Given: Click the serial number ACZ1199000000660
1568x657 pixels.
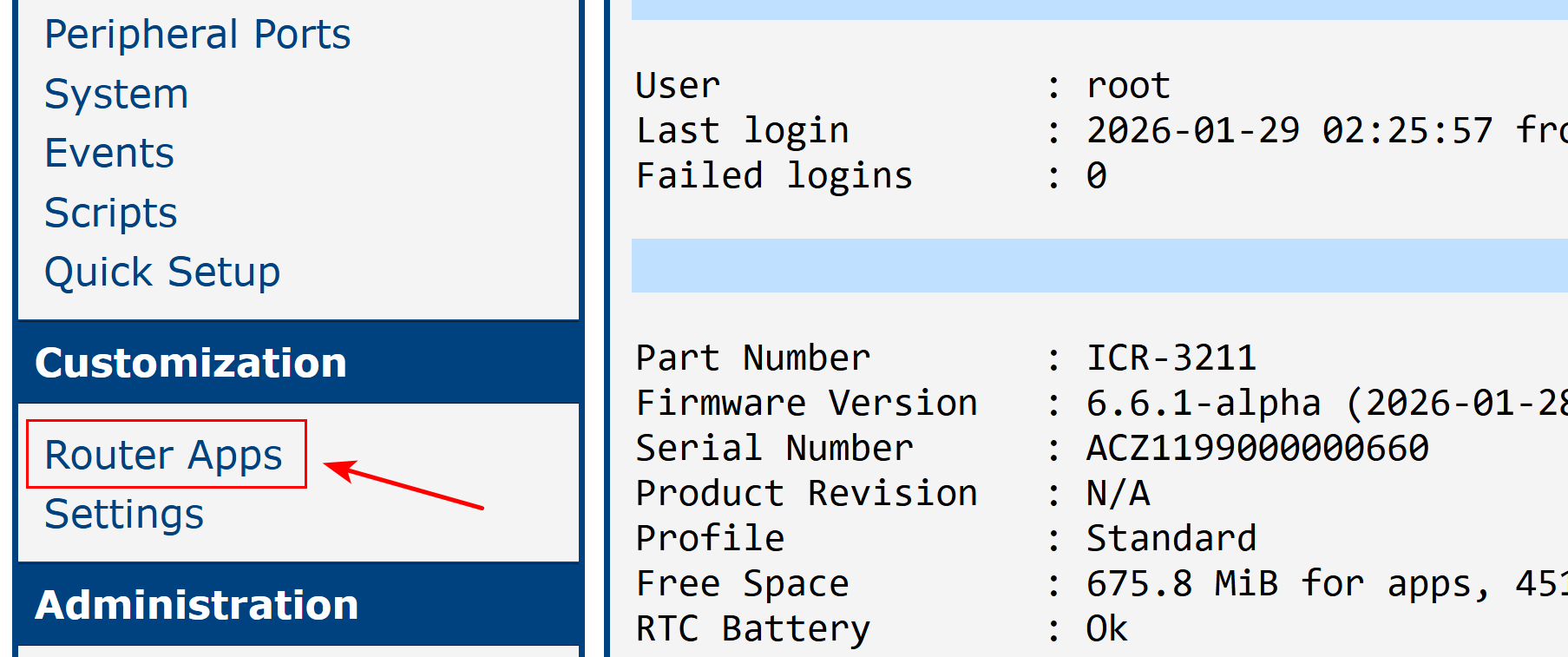Looking at the screenshot, I should coord(1256,449).
